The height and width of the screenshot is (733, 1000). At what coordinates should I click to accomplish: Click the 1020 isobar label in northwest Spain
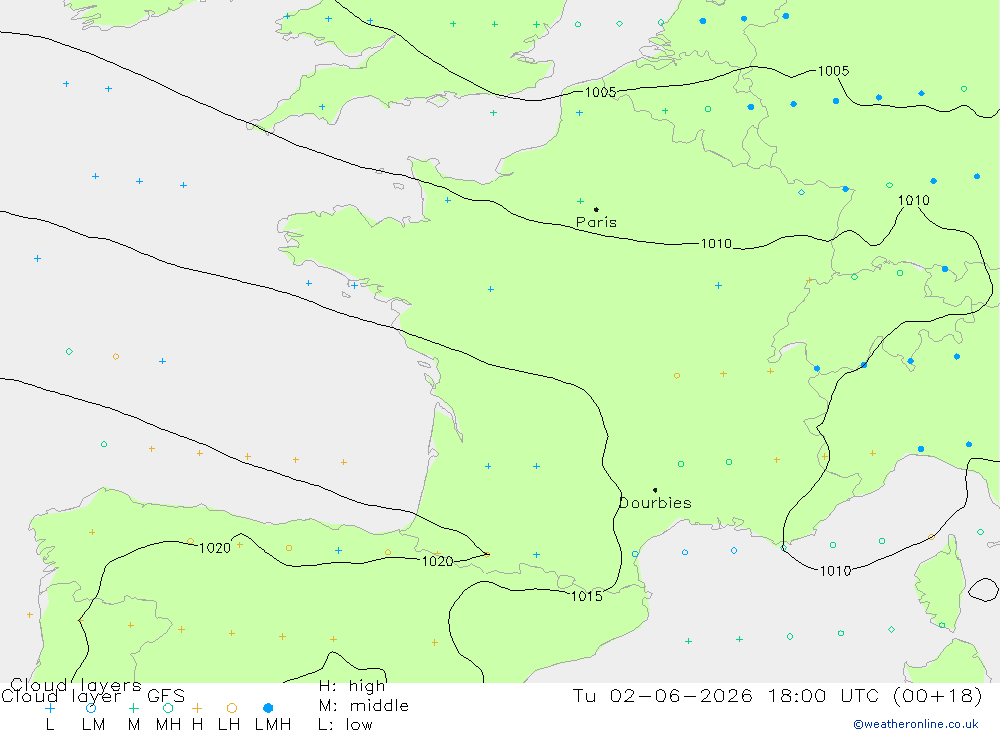point(215,548)
